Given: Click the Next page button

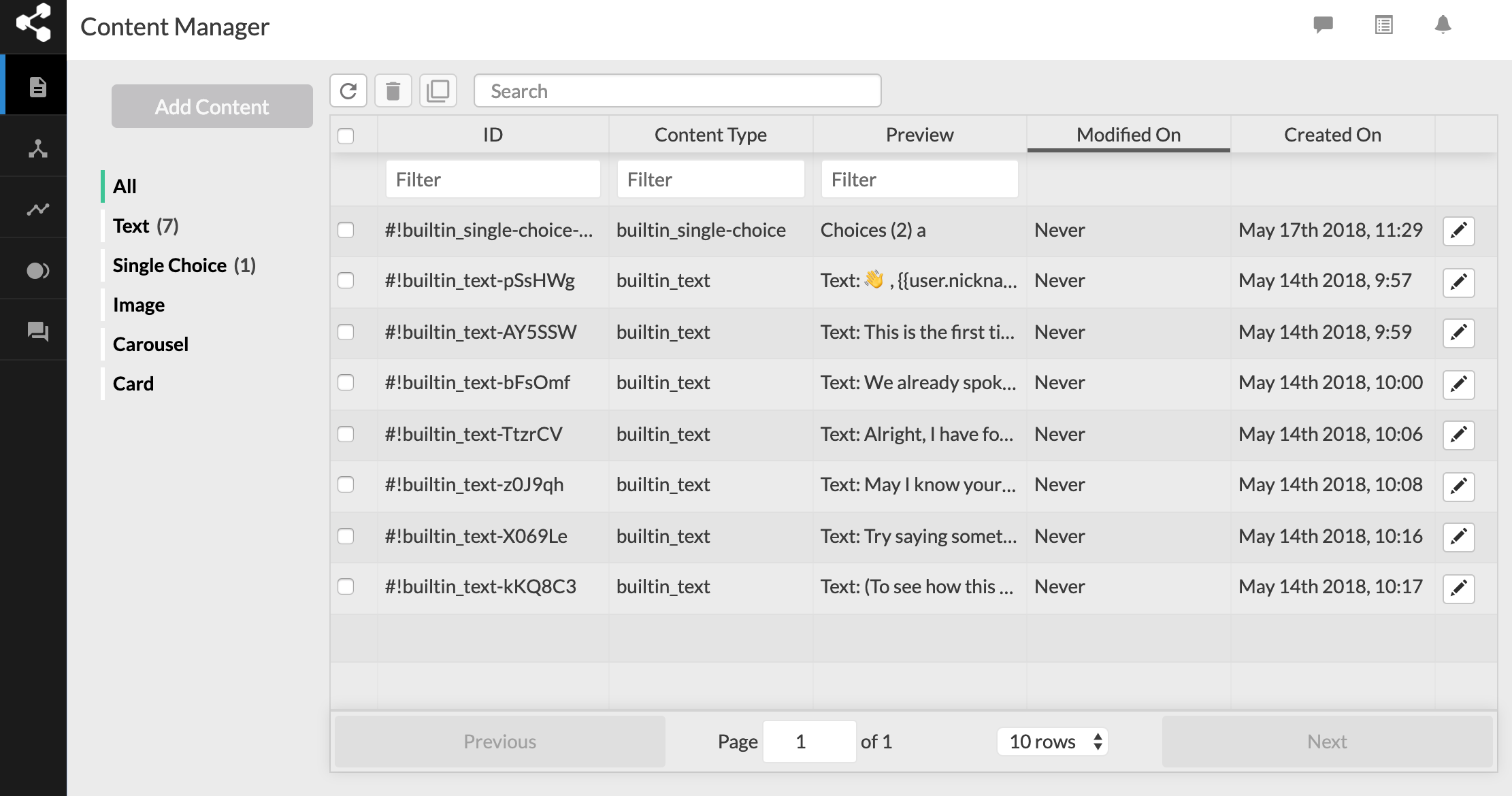Looking at the screenshot, I should (1326, 741).
